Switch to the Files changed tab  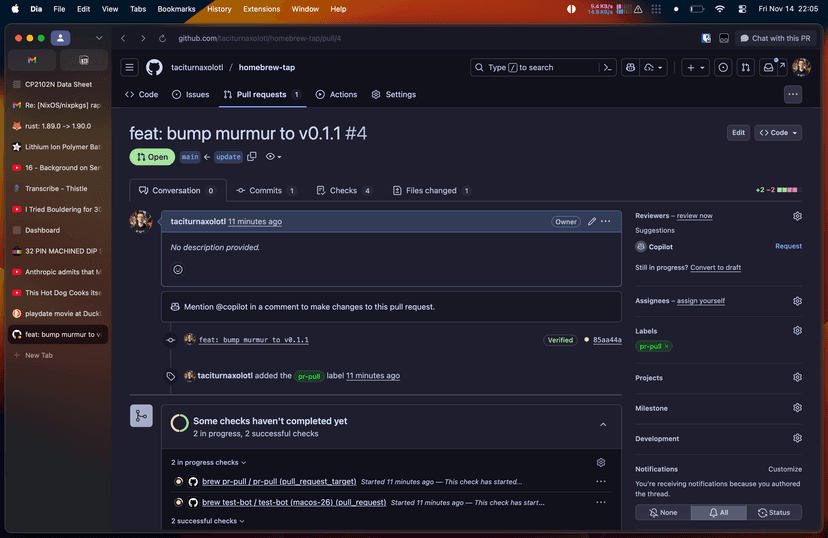[432, 191]
